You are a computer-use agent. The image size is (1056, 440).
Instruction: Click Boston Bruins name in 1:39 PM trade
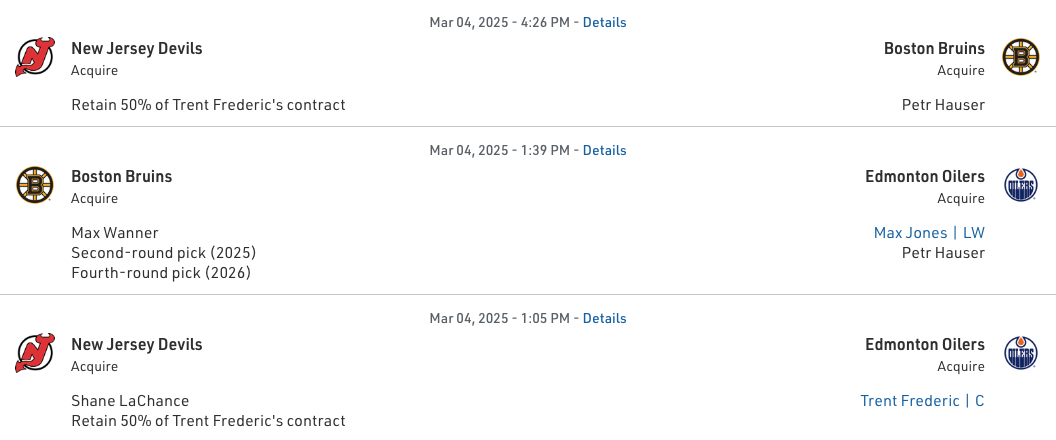tap(122, 176)
